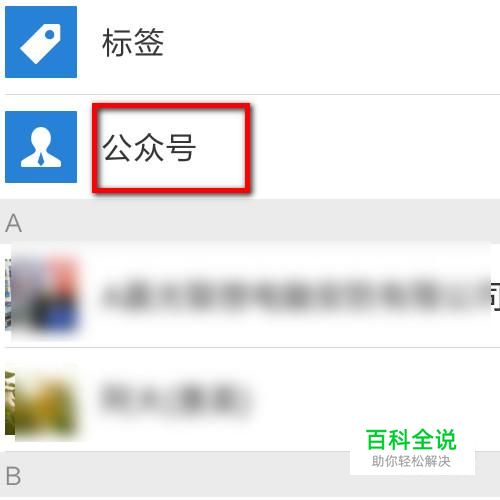Select the 标签 label text
The width and height of the screenshot is (500, 500).
point(133,42)
